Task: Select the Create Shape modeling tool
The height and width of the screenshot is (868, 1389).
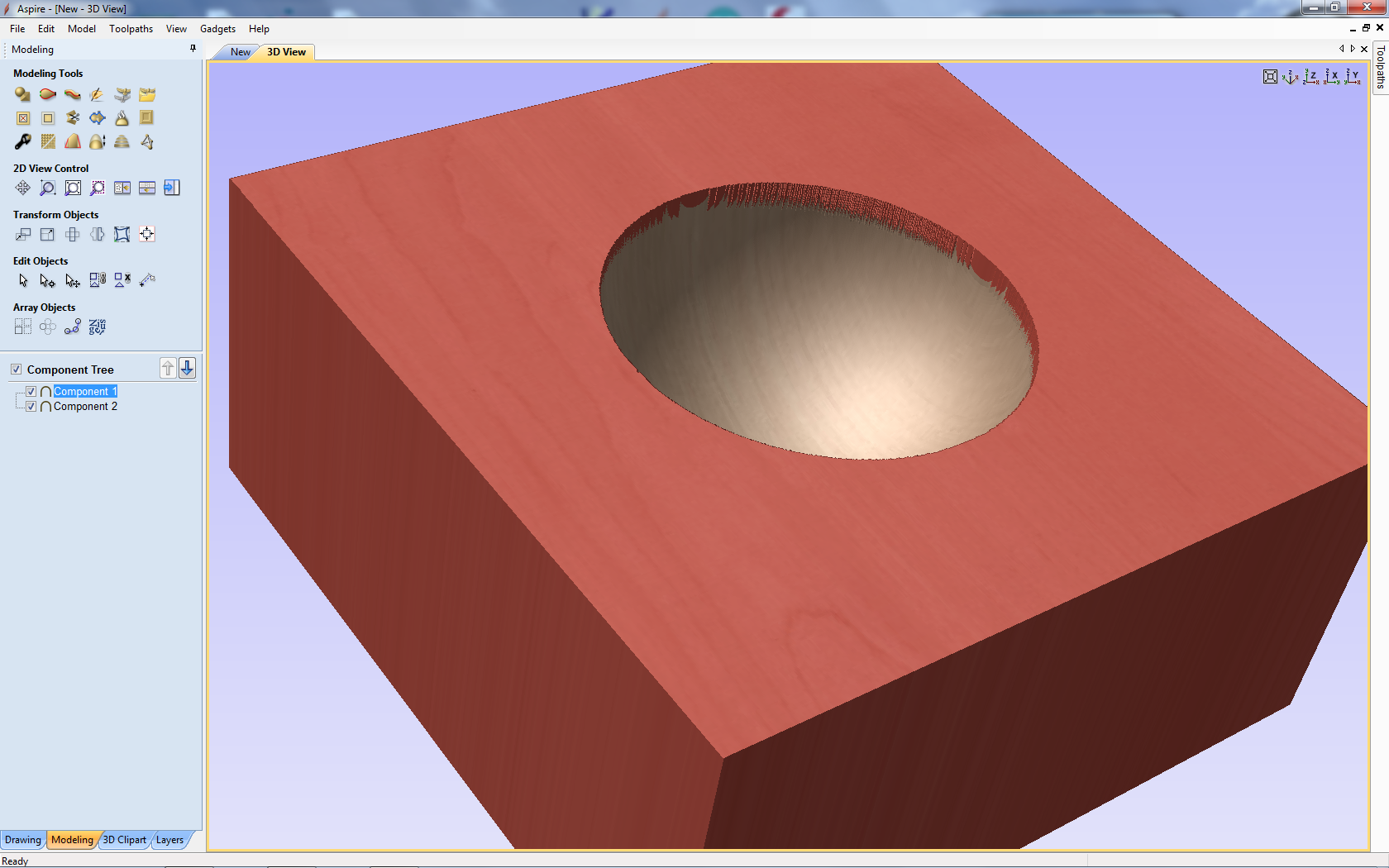Action: (22, 95)
